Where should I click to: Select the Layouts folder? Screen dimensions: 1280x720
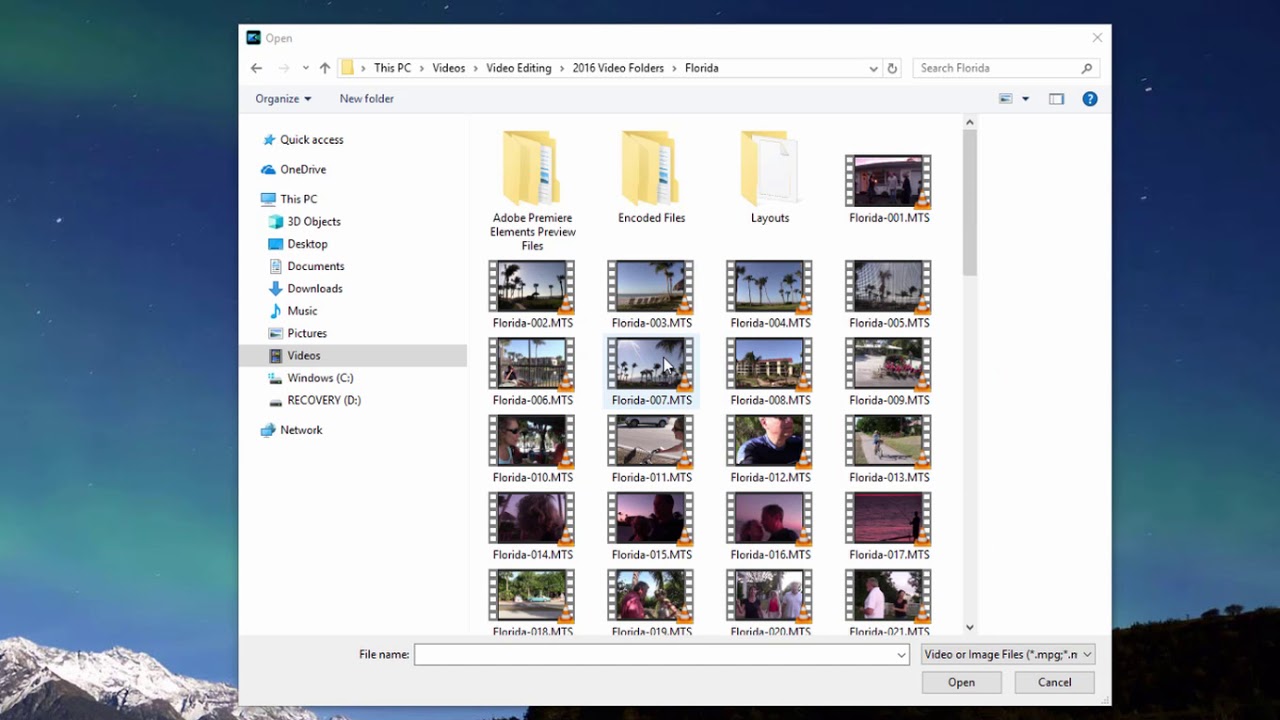click(770, 176)
